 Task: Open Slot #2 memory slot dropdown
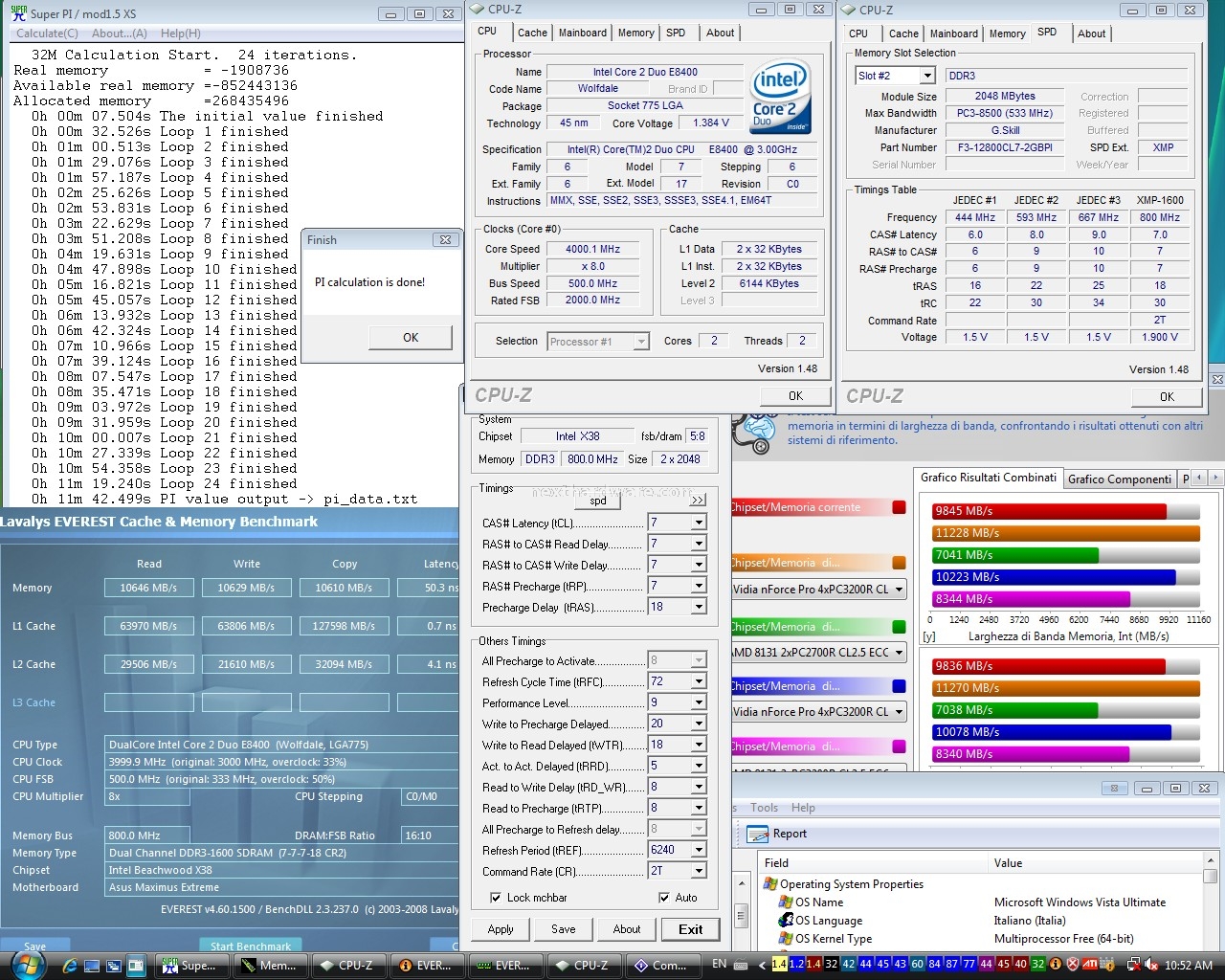926,76
